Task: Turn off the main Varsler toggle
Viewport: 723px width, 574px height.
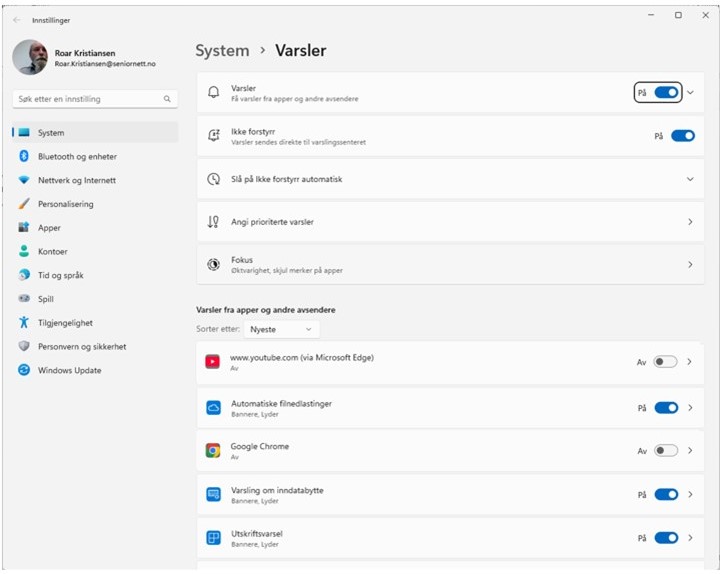Action: 666,92
